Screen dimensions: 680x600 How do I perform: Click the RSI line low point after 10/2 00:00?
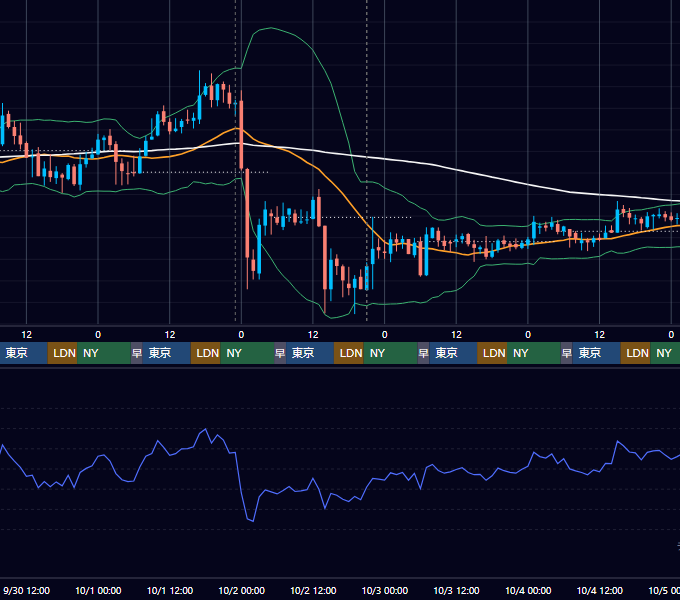click(x=252, y=521)
